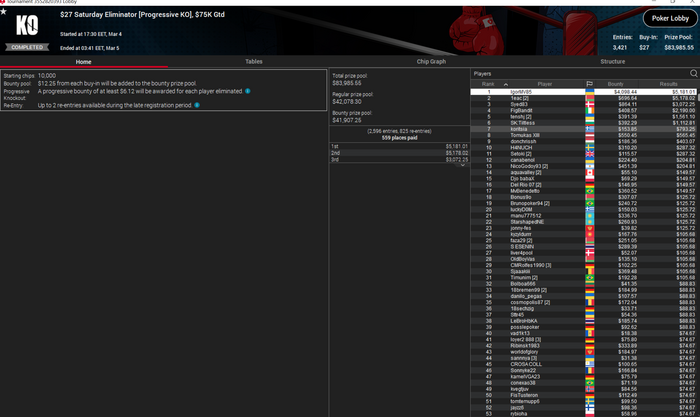Click the Starting chips 10,000 value
The width and height of the screenshot is (700, 417).
(47, 76)
